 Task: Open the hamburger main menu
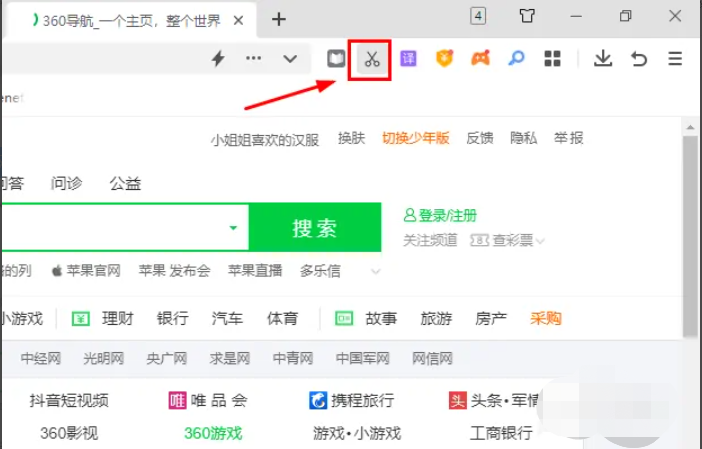pyautogui.click(x=675, y=59)
